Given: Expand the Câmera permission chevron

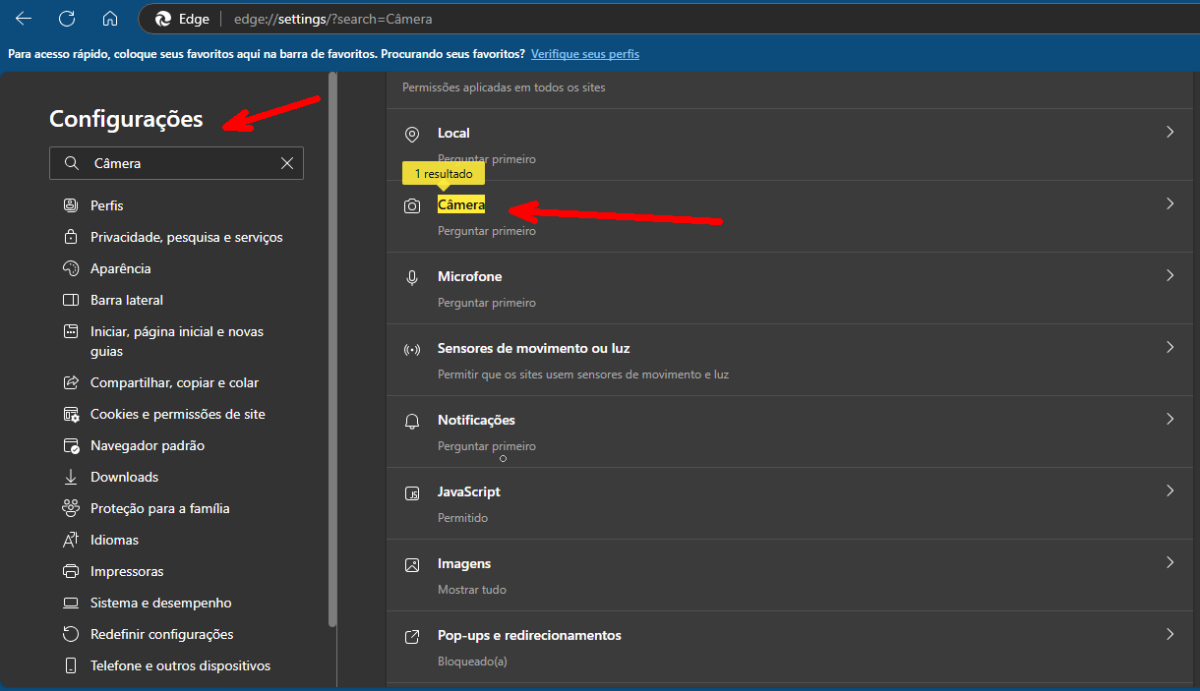Looking at the screenshot, I should click(1169, 204).
